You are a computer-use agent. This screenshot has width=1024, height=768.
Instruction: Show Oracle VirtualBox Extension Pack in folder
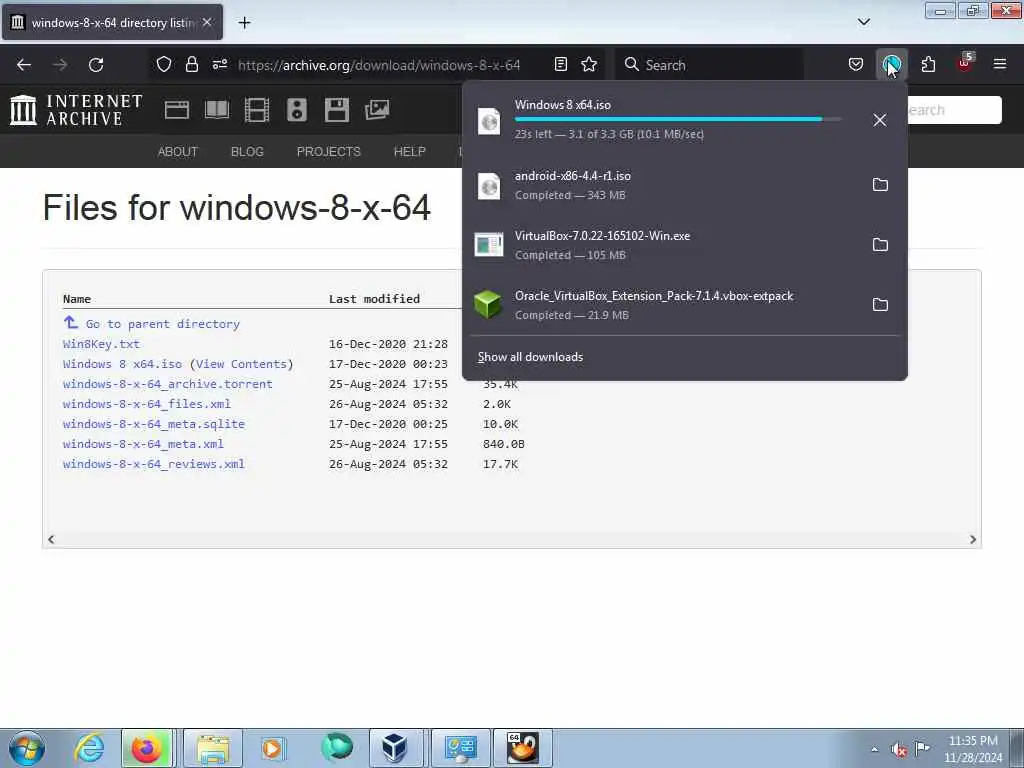click(880, 305)
